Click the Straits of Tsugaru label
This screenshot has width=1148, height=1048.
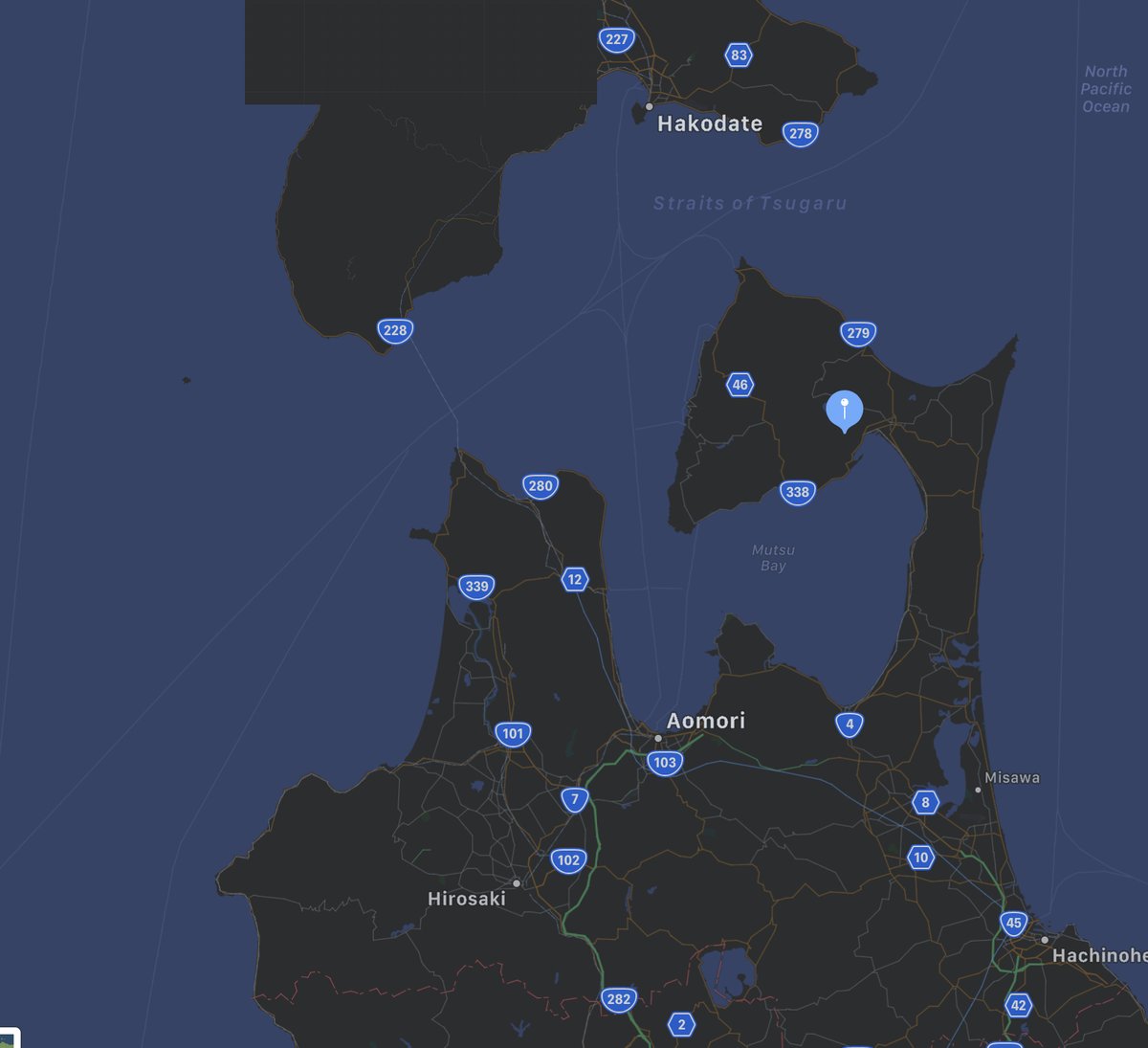750,203
